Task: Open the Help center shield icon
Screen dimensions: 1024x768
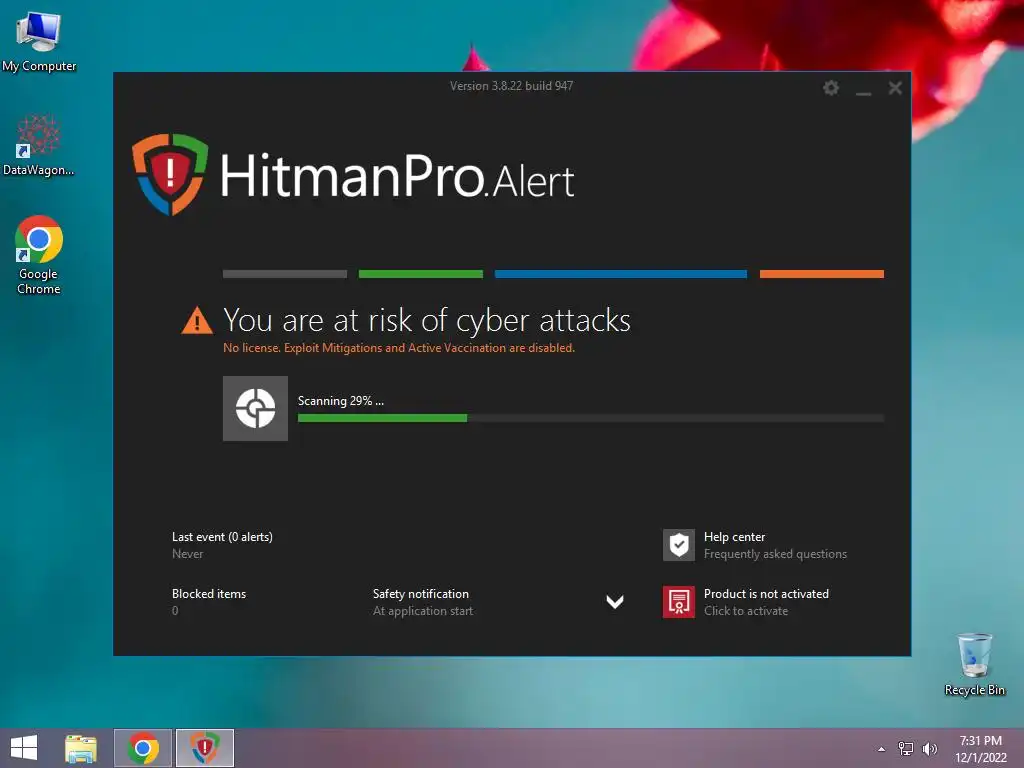Action: click(x=679, y=545)
